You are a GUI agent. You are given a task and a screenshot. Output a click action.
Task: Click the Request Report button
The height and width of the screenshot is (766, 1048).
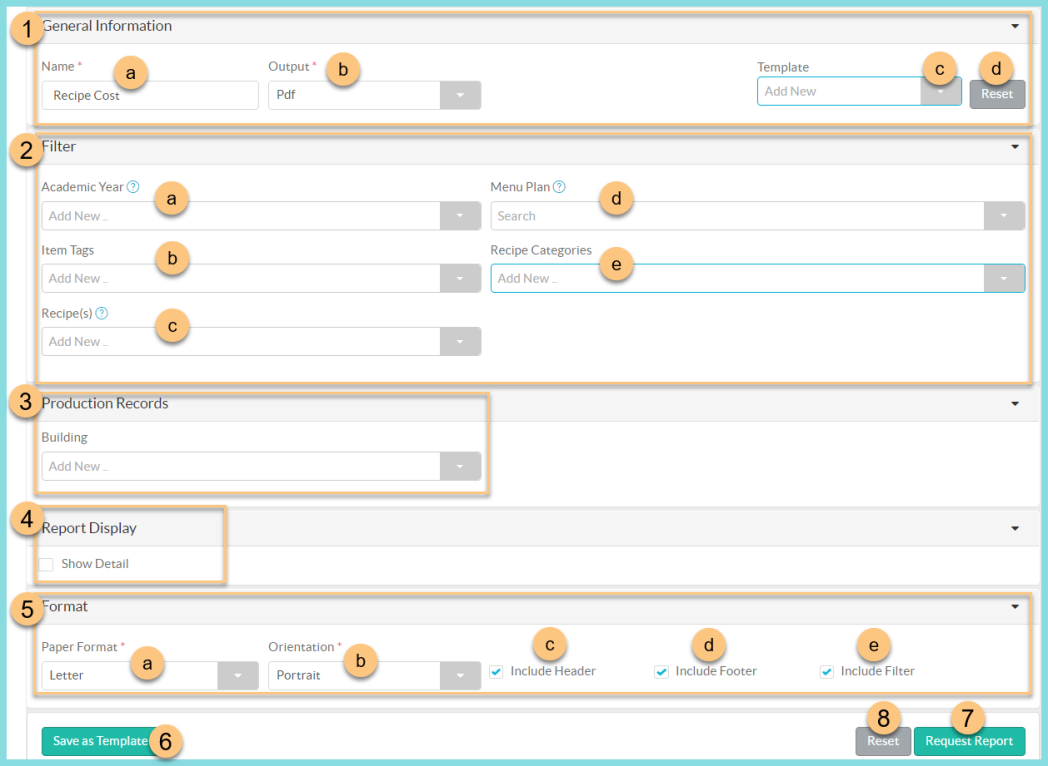click(x=969, y=741)
